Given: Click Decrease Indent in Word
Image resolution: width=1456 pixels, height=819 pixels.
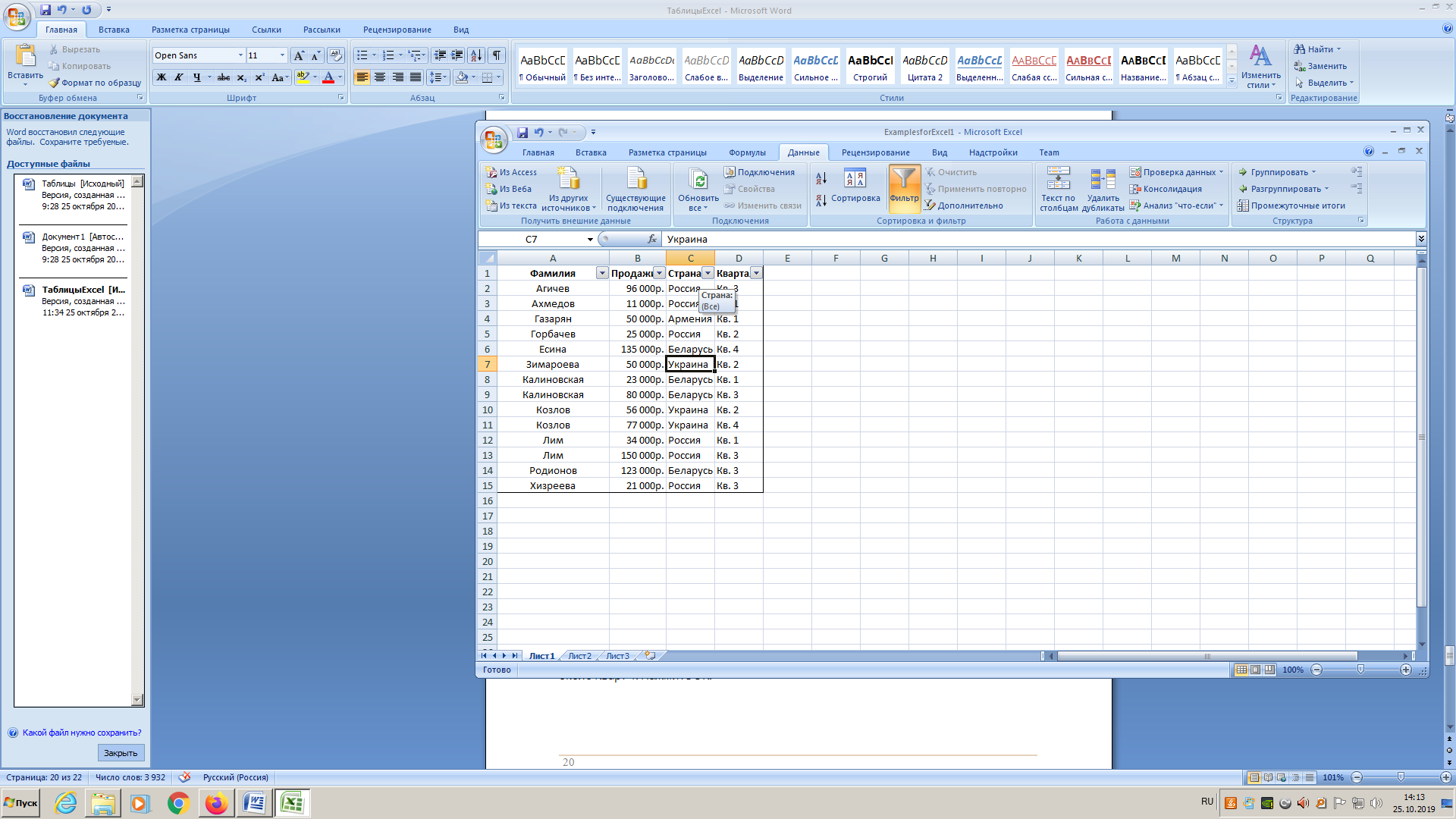Looking at the screenshot, I should point(439,56).
